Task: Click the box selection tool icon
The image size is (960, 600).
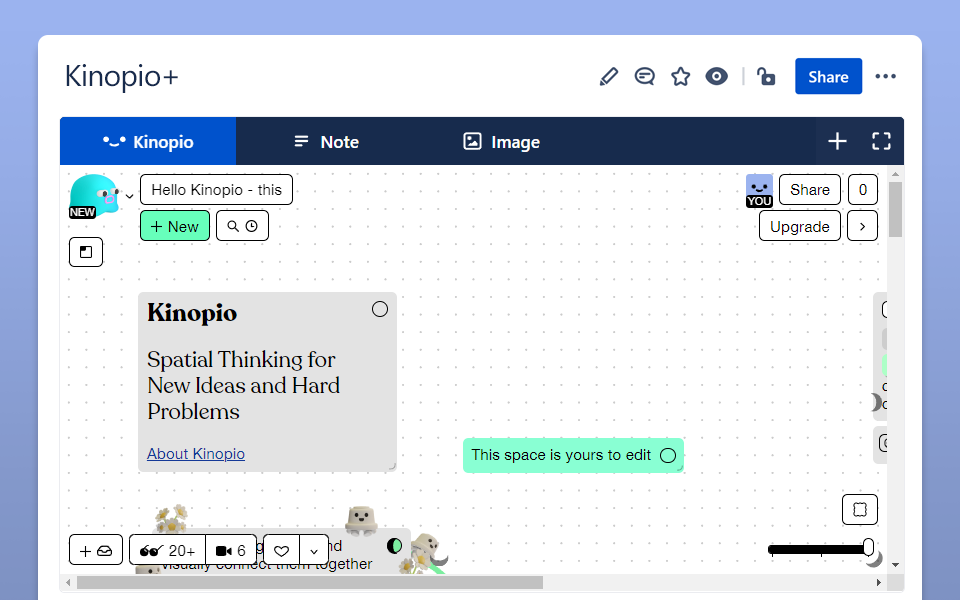Action: pyautogui.click(x=860, y=509)
